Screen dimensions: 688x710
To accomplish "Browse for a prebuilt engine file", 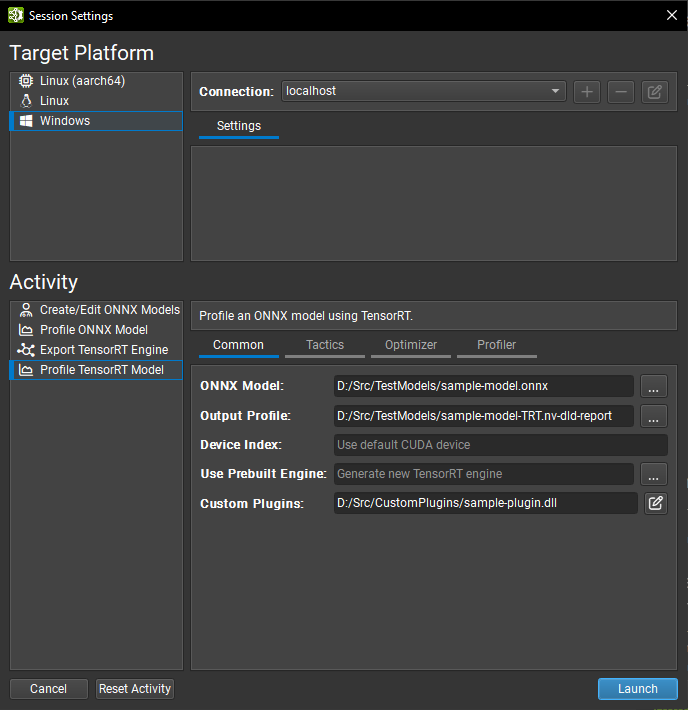I will [x=654, y=474].
